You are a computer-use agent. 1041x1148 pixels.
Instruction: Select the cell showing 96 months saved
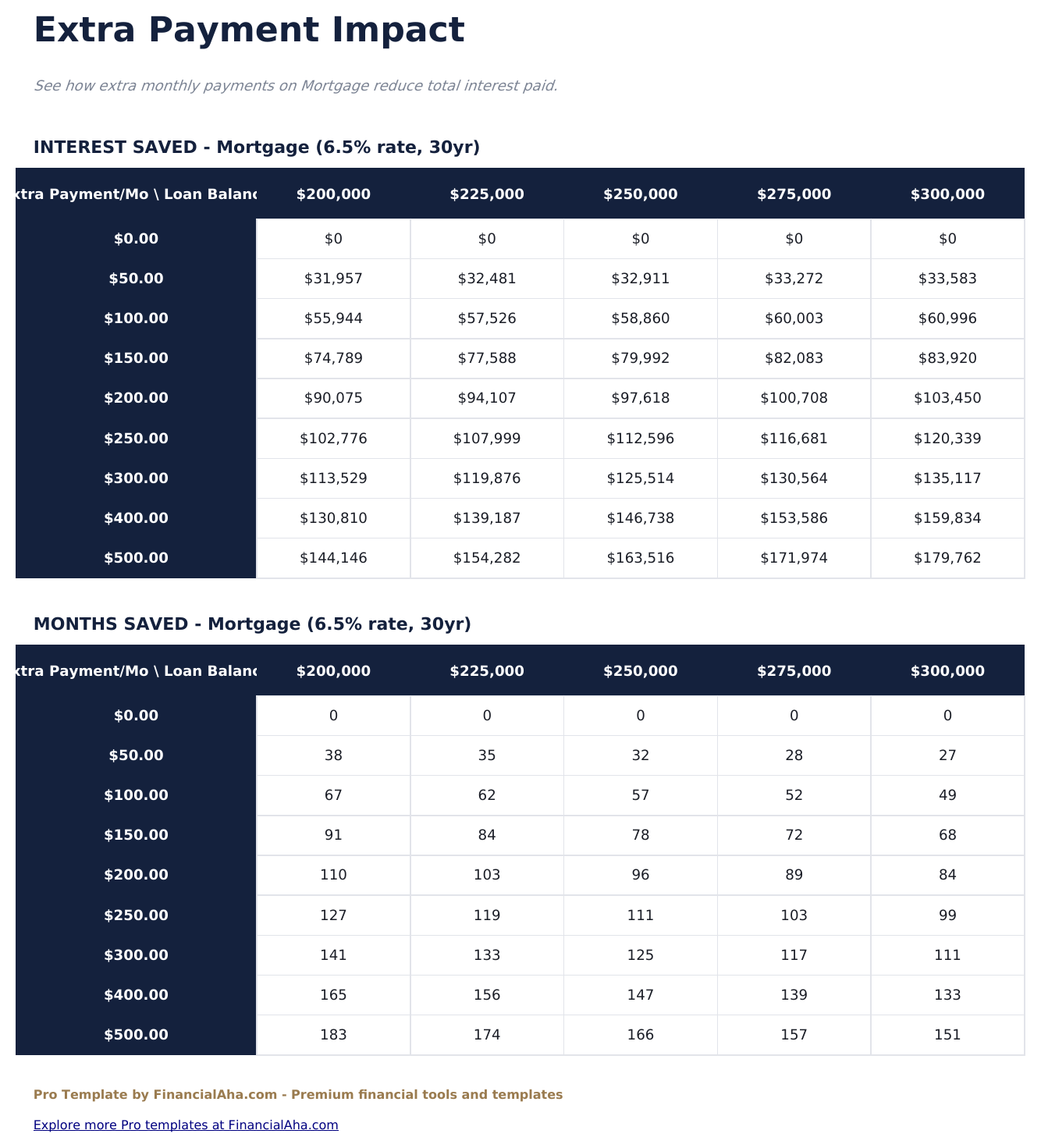click(x=641, y=875)
